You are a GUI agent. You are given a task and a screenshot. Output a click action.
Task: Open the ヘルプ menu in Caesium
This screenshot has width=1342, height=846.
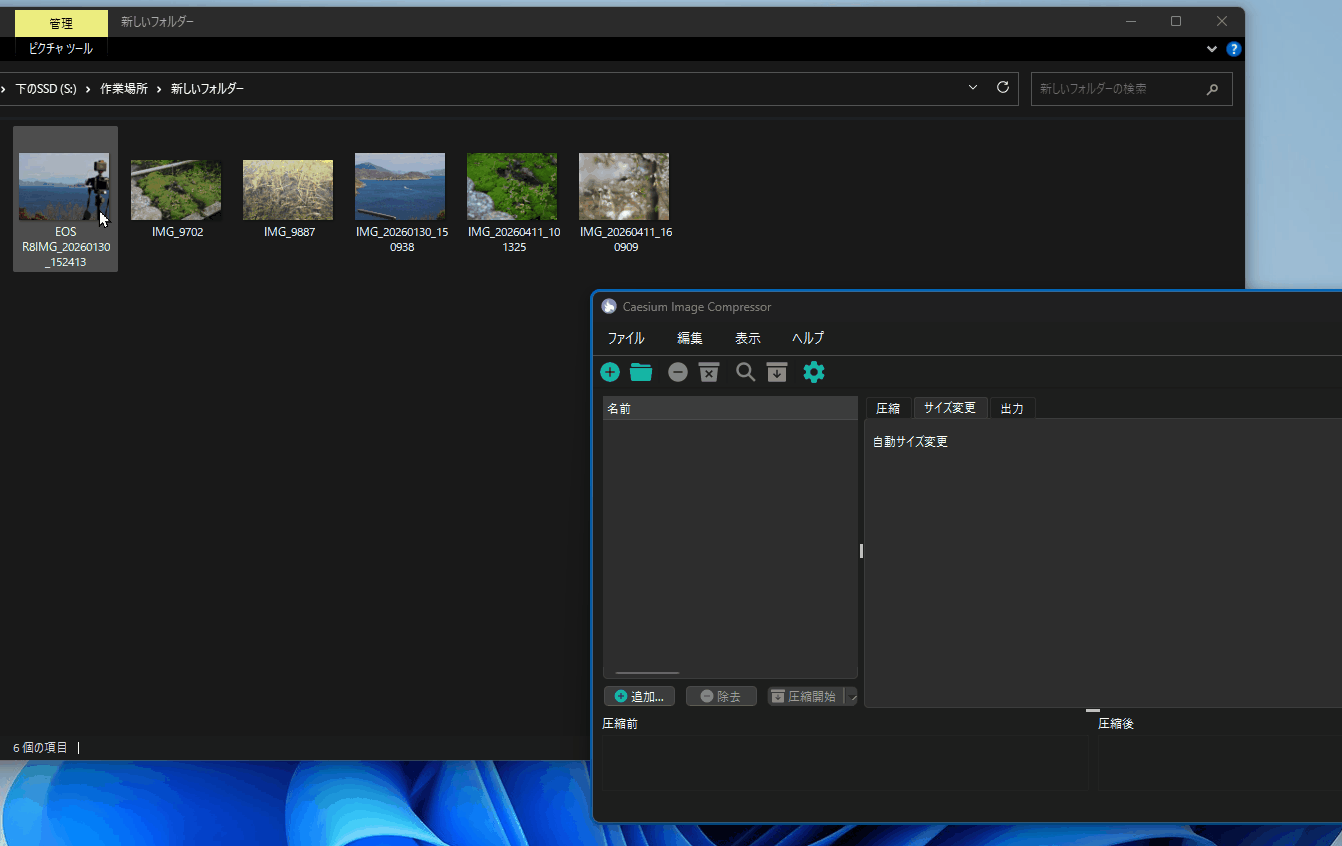pos(808,338)
